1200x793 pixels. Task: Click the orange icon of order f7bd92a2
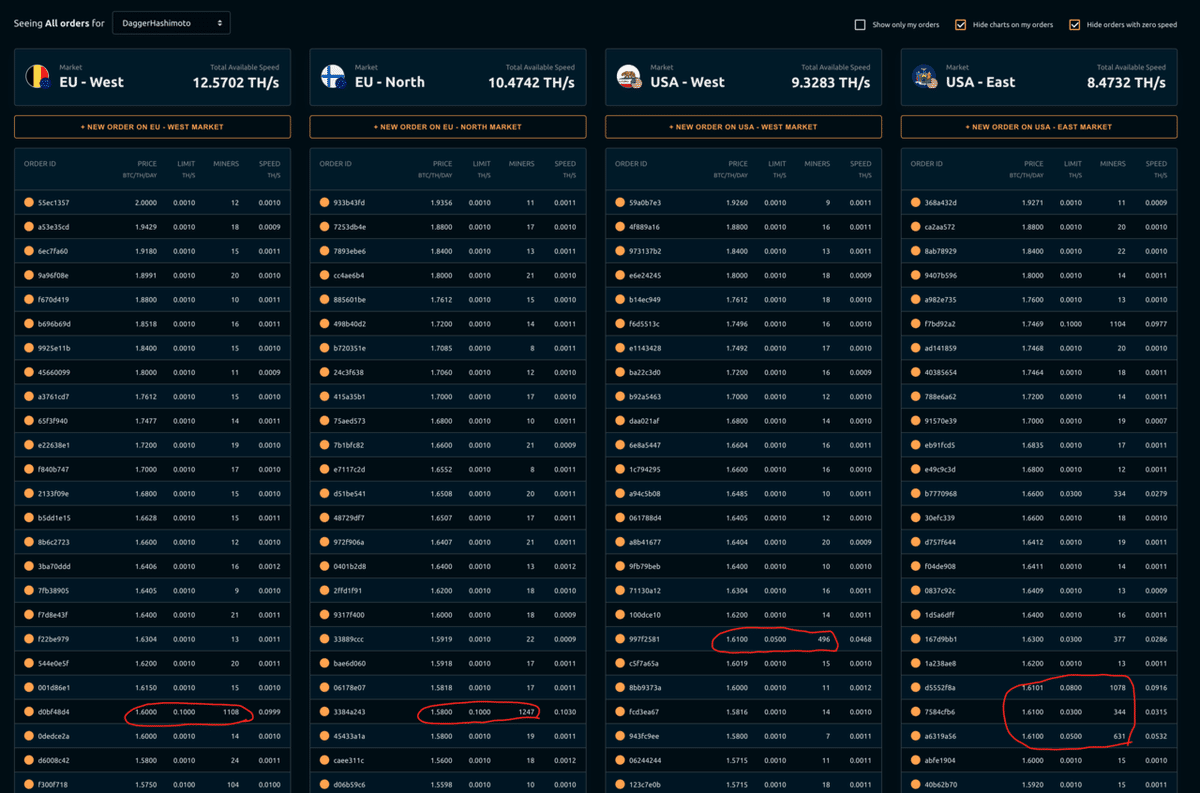point(916,324)
